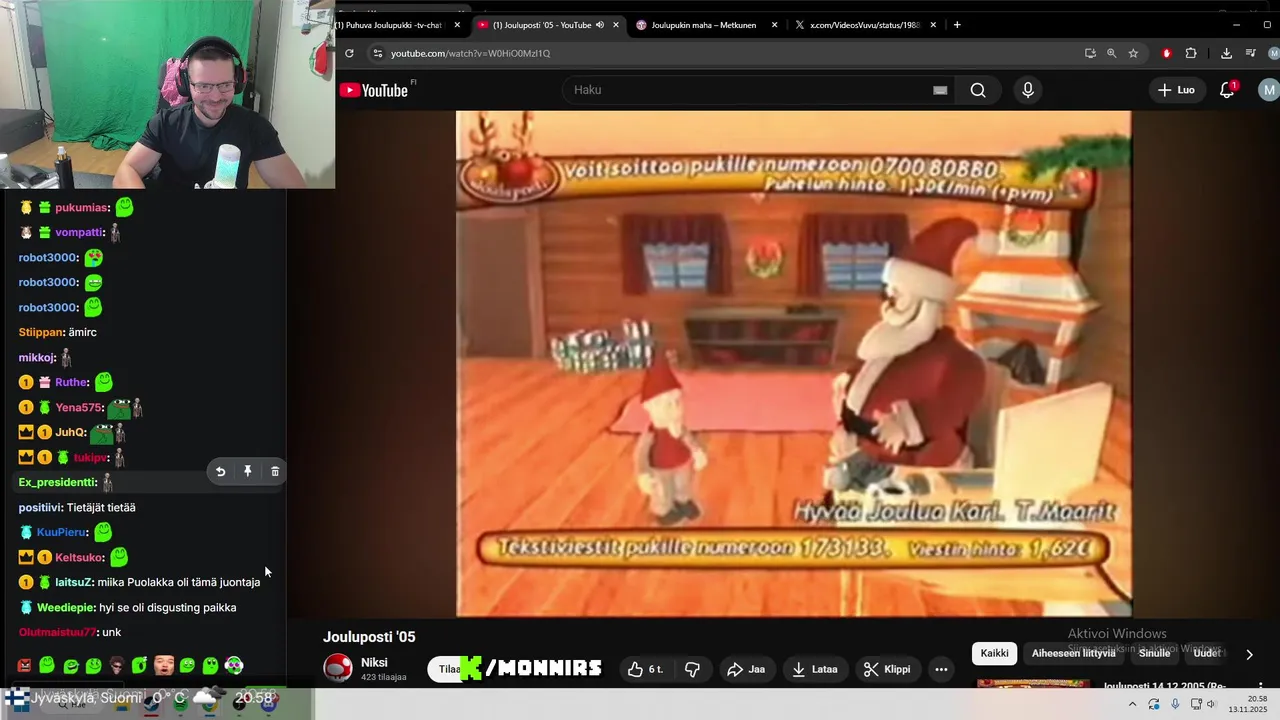Screen dimensions: 1280x720
Task: Open the Niksi channel avatar
Action: (338, 668)
